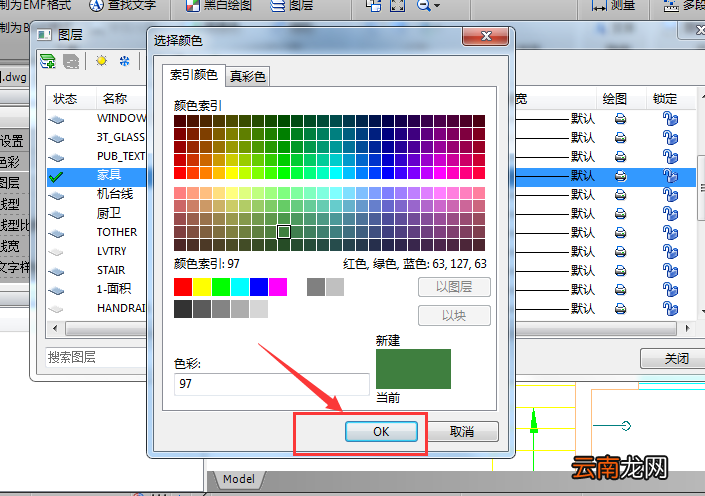Screen dimensions: 705x496
Task: Click the 图层 icon in top toolbar
Action: point(277,5)
